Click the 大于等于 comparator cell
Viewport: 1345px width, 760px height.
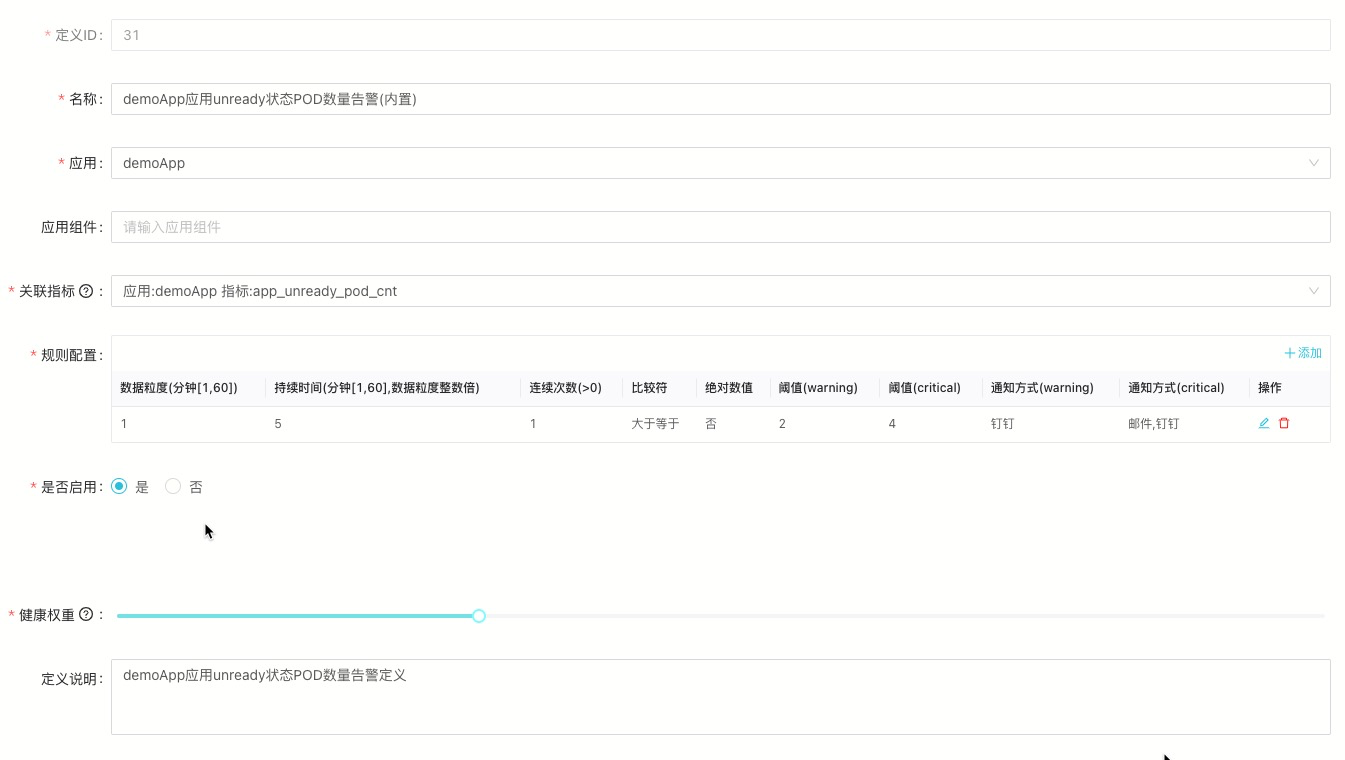[655, 424]
